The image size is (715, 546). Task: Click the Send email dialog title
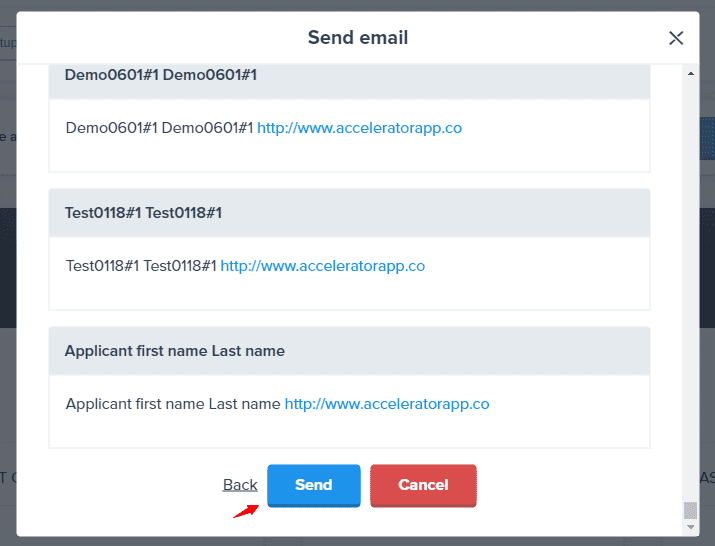coord(357,38)
